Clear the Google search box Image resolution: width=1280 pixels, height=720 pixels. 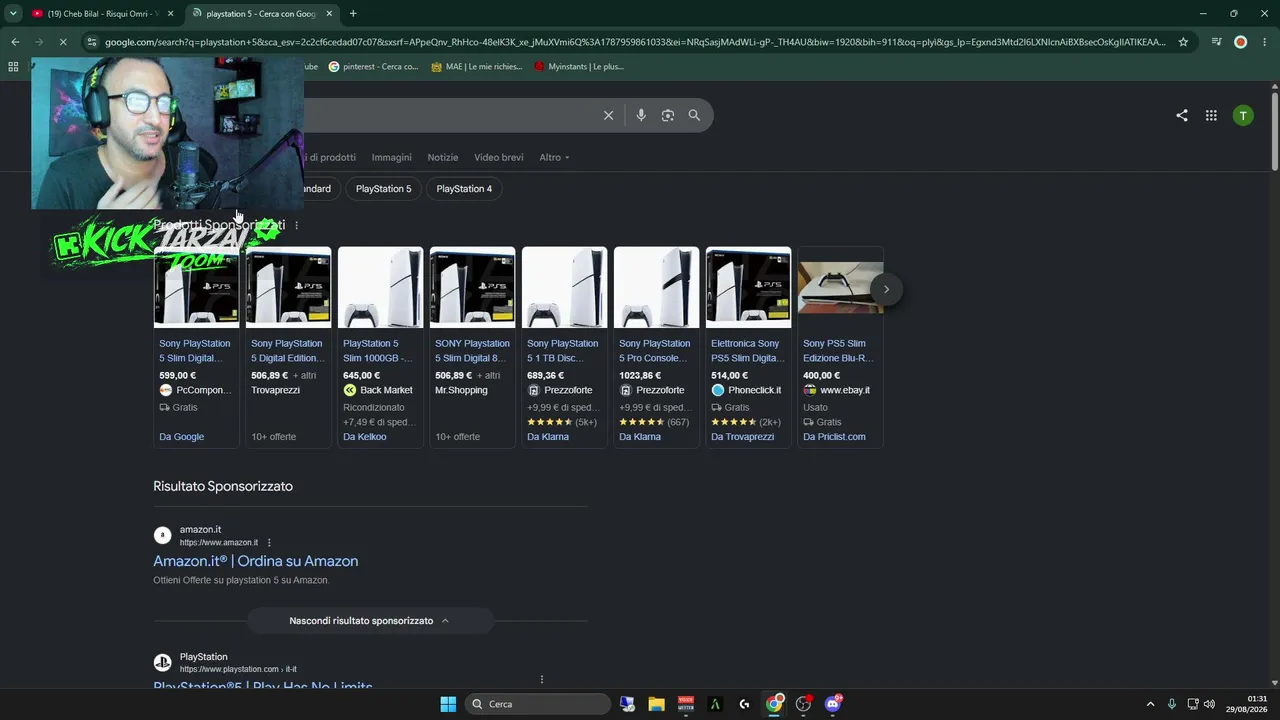coord(608,115)
